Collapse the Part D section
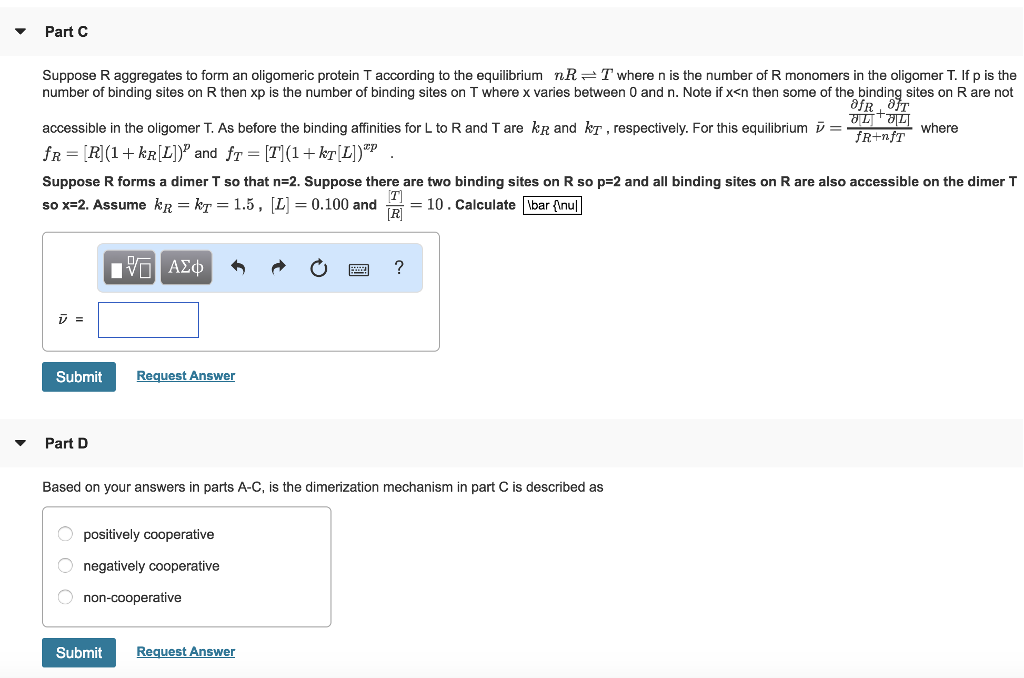Image resolution: width=1024 pixels, height=678 pixels. (x=20, y=443)
